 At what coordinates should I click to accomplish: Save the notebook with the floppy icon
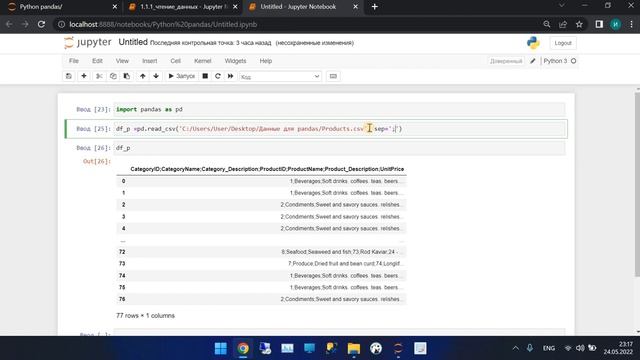click(x=69, y=76)
